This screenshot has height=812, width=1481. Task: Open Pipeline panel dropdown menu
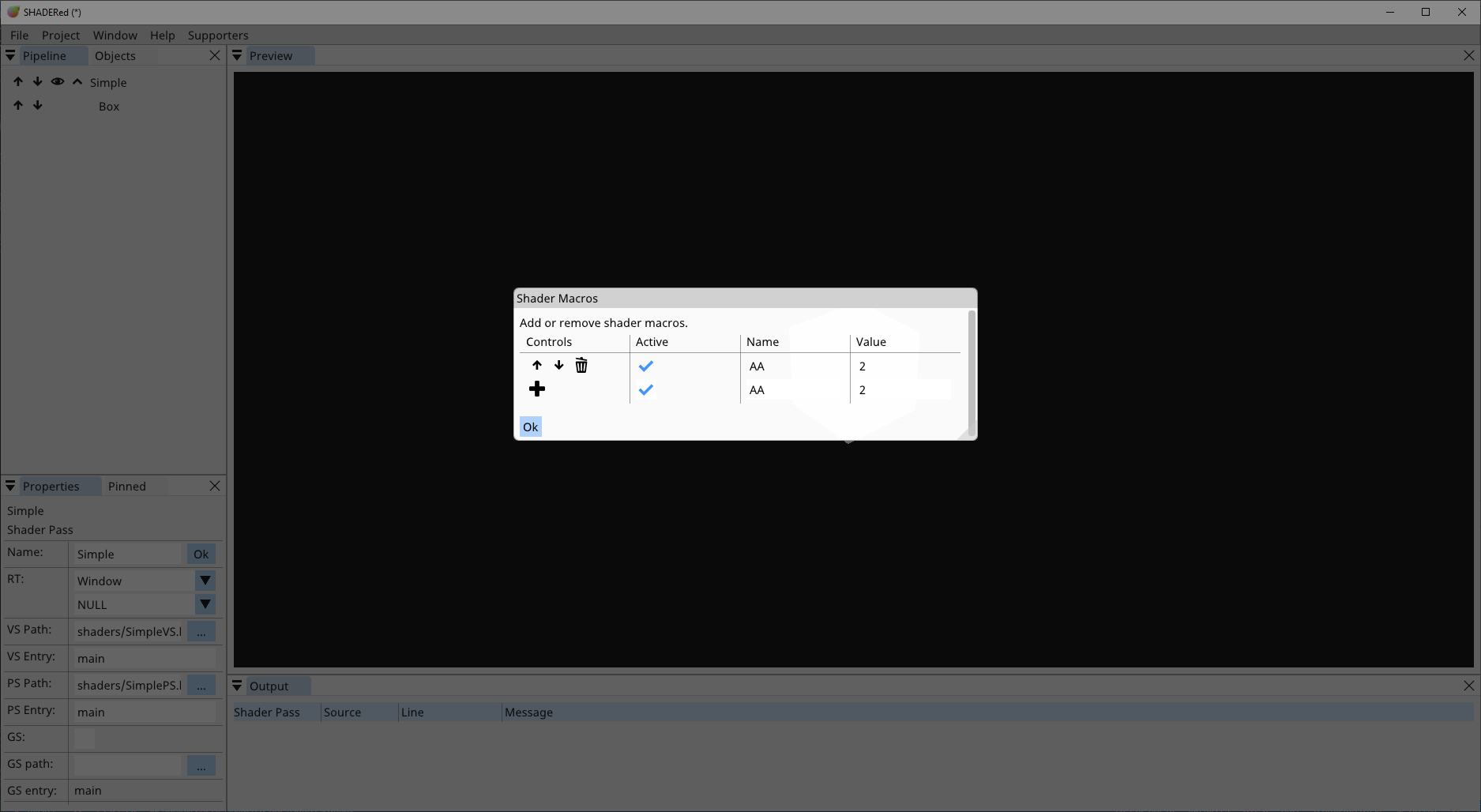click(10, 55)
